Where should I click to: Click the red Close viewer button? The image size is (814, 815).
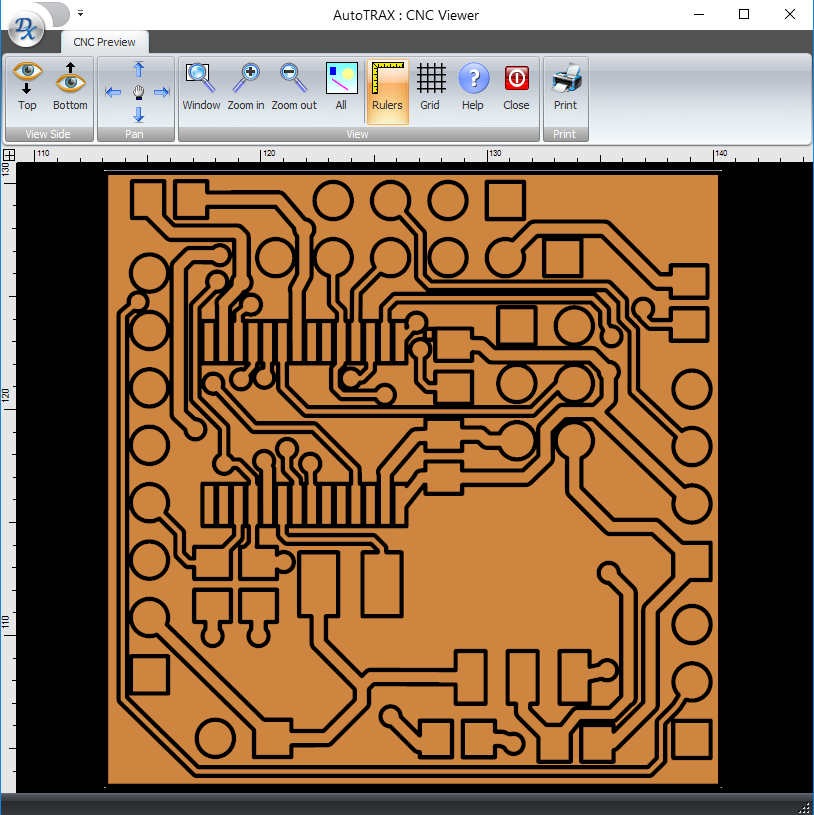click(516, 86)
